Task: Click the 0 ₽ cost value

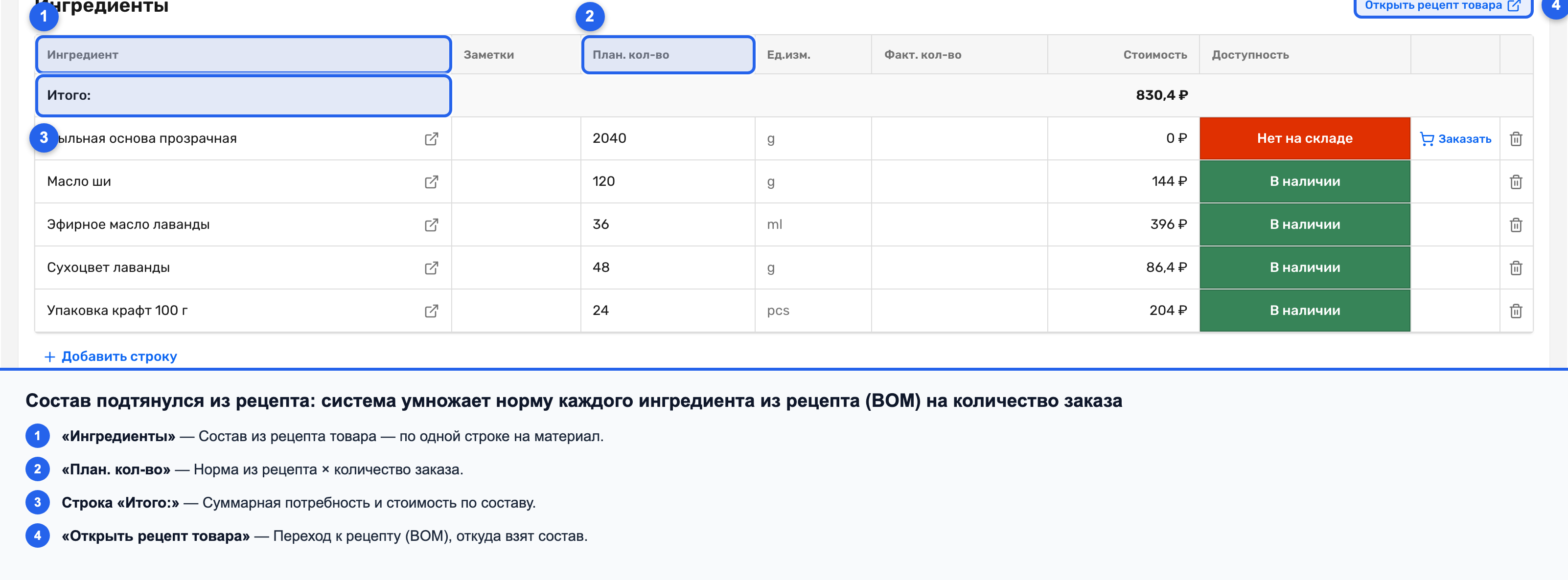Action: click(x=1176, y=138)
